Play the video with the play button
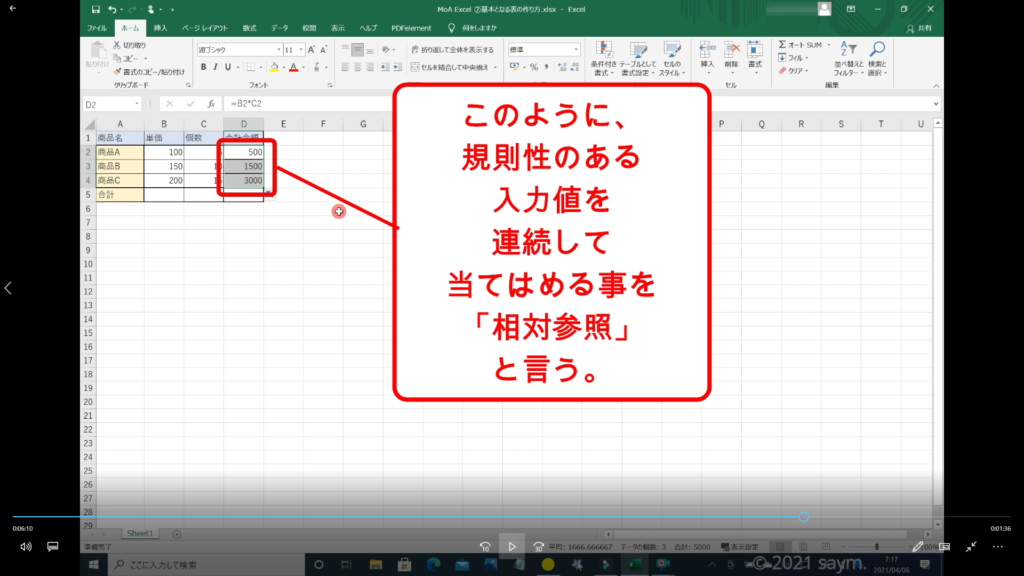This screenshot has width=1024, height=576. [x=511, y=547]
